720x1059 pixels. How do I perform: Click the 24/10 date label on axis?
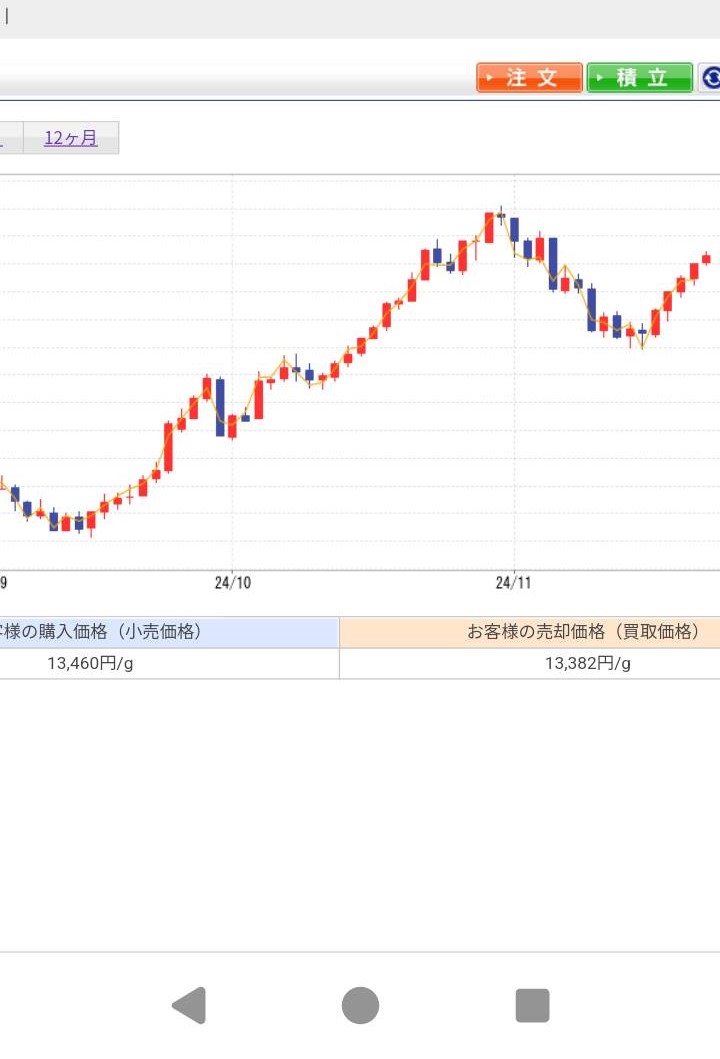pos(232,583)
